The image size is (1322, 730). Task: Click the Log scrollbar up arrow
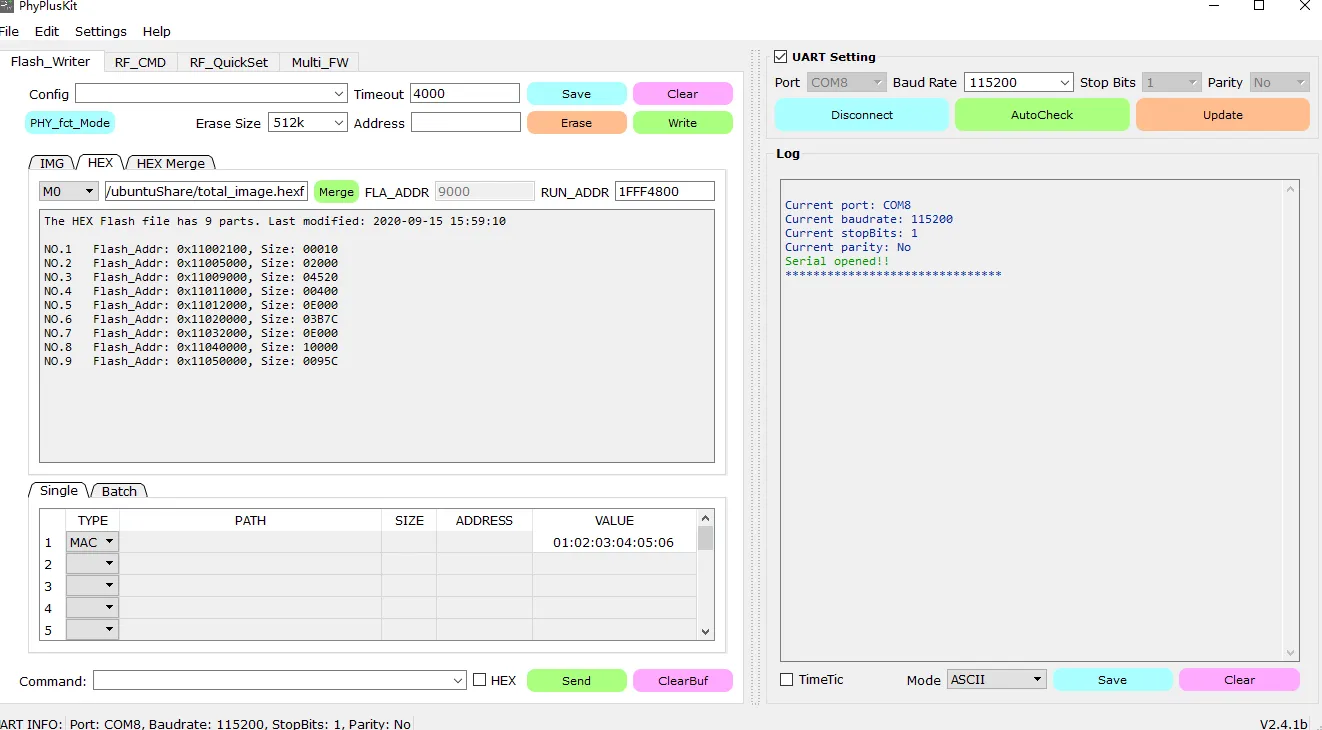[1291, 189]
